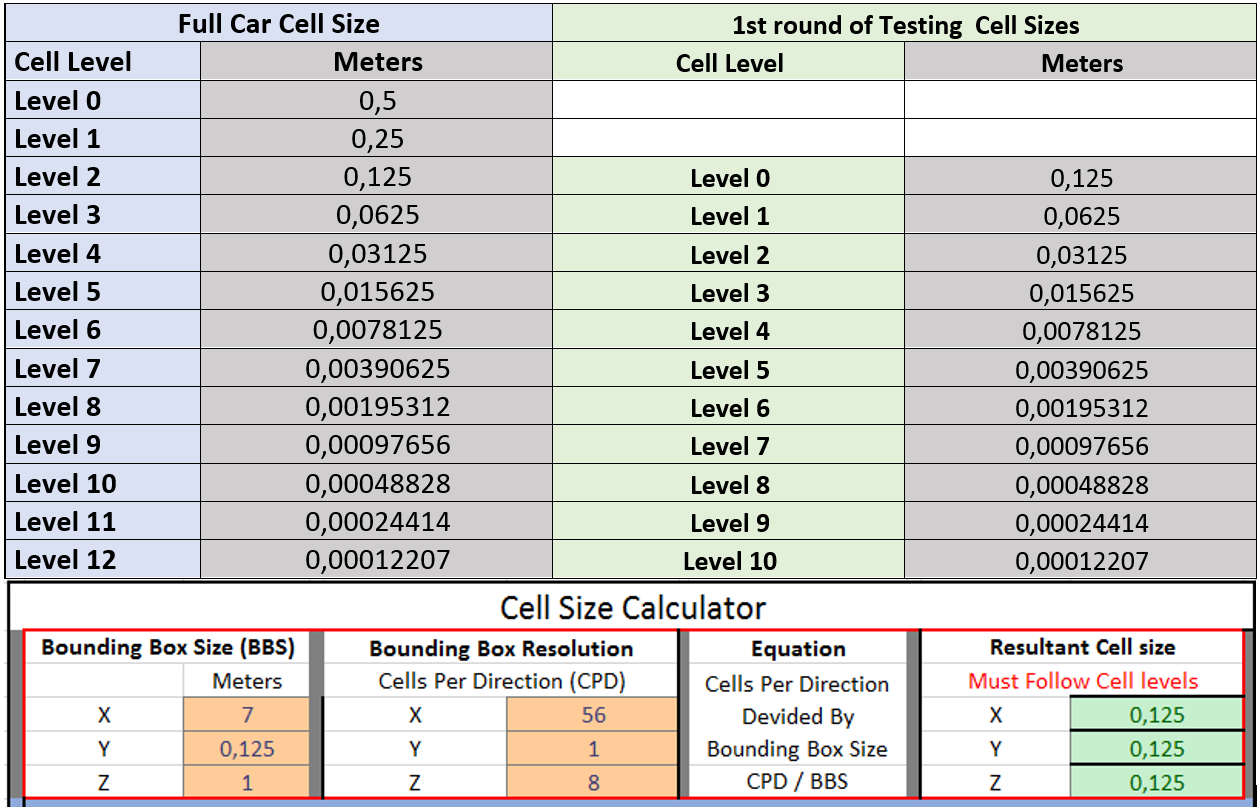Viewport: 1257px width, 807px height.
Task: Click "Level 10" in the 1st round testing table
Action: (729, 562)
